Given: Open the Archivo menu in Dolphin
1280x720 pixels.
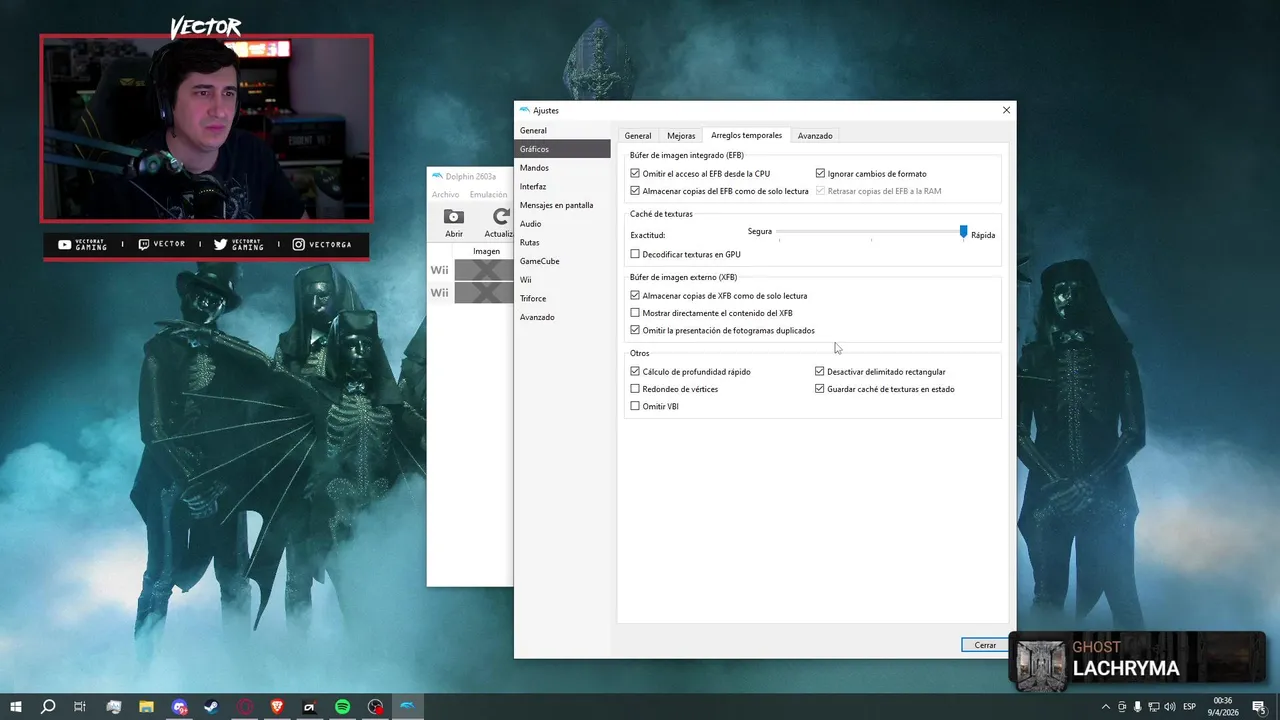Looking at the screenshot, I should (445, 195).
